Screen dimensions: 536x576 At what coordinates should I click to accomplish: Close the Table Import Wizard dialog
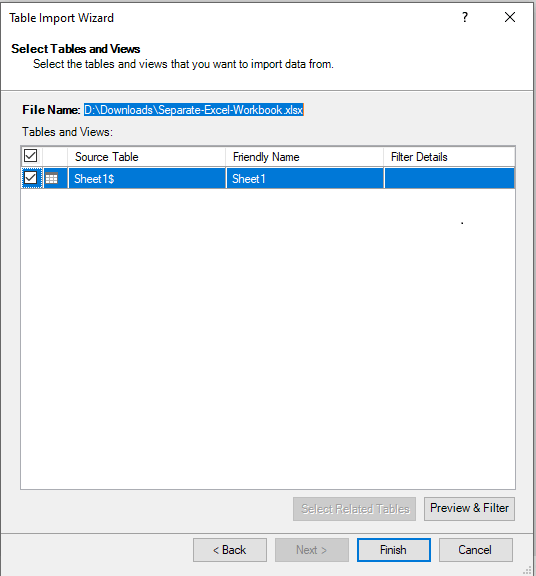510,17
